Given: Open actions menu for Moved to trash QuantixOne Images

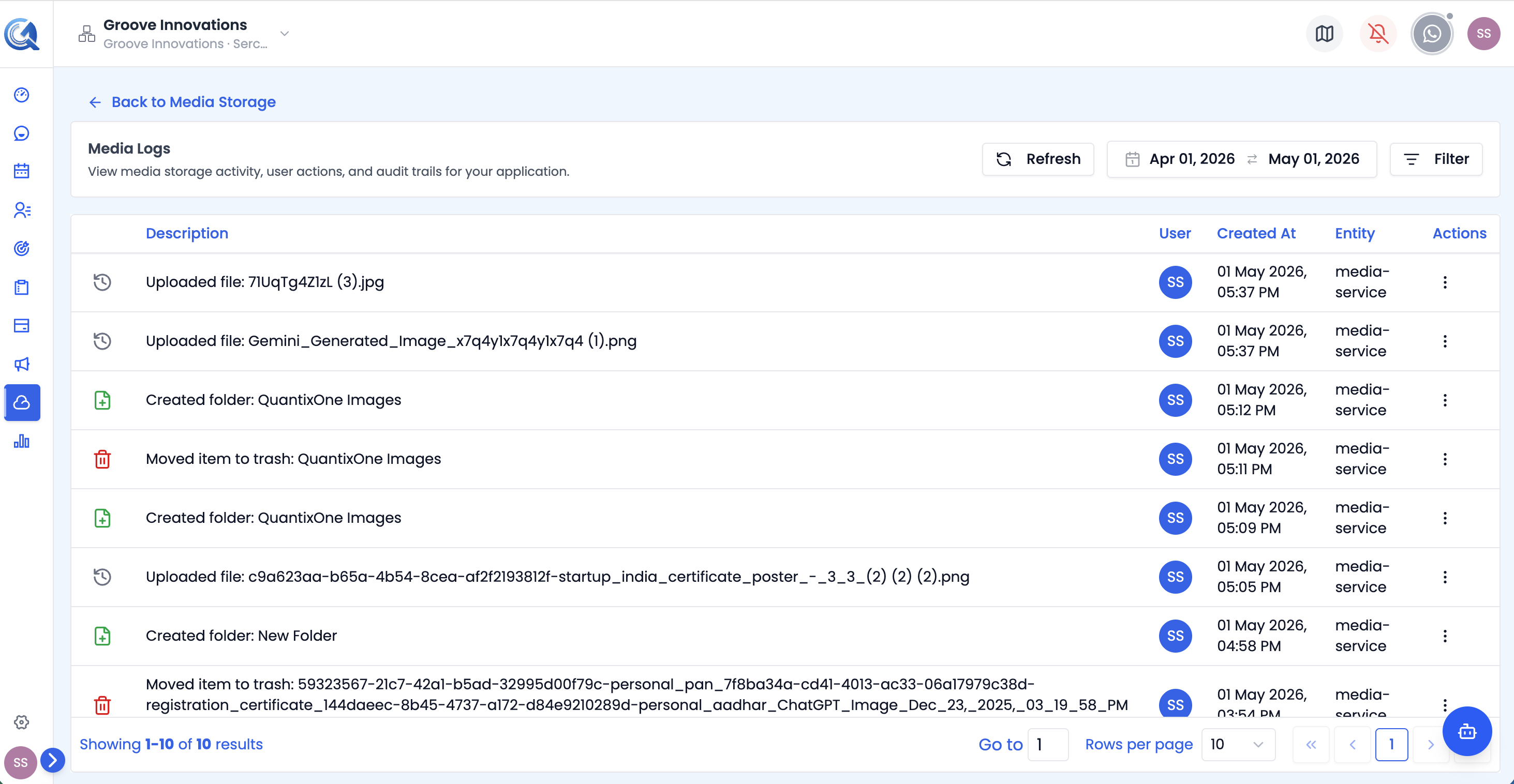Looking at the screenshot, I should [1445, 459].
